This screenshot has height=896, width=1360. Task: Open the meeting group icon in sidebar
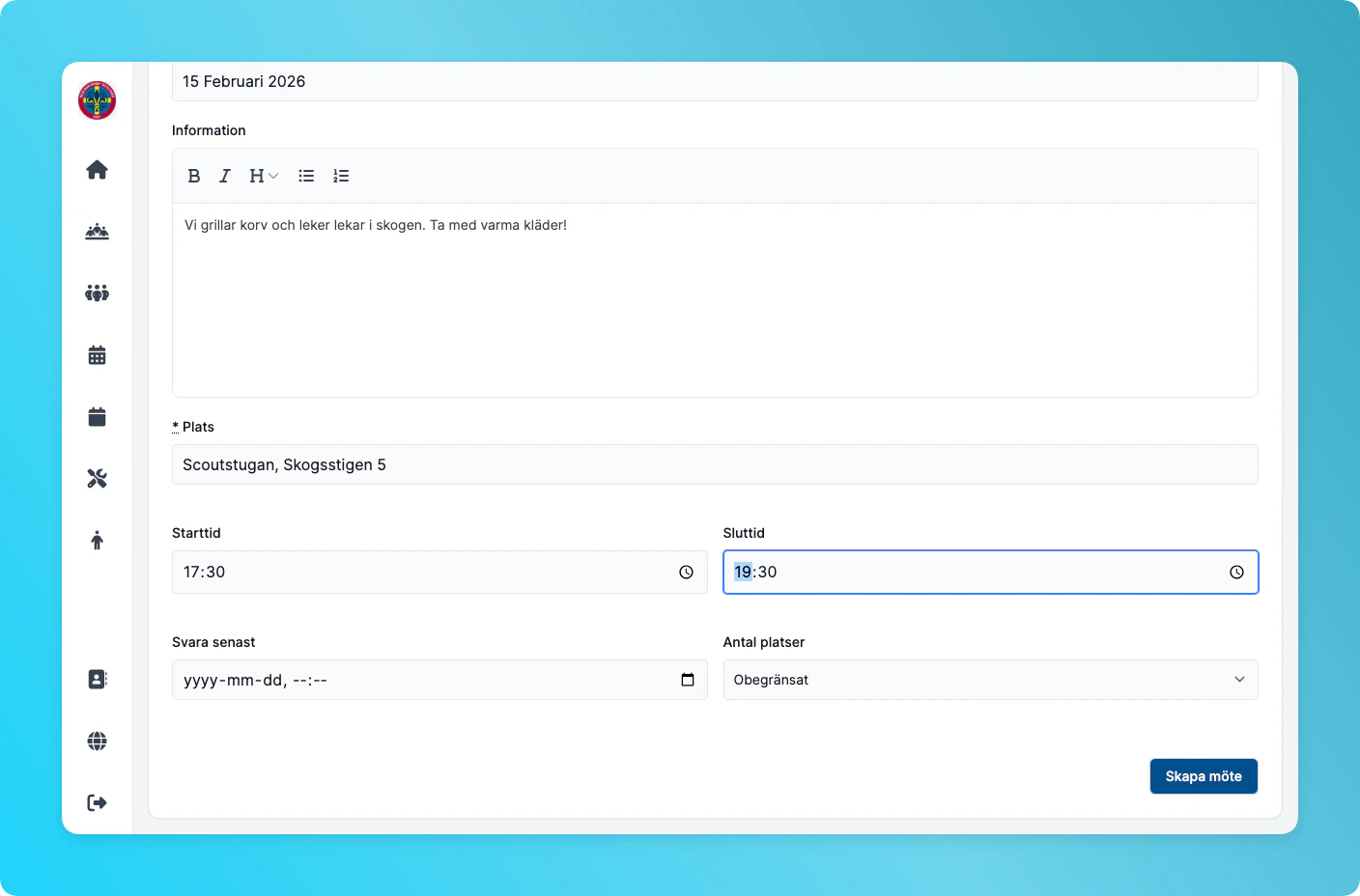[98, 232]
